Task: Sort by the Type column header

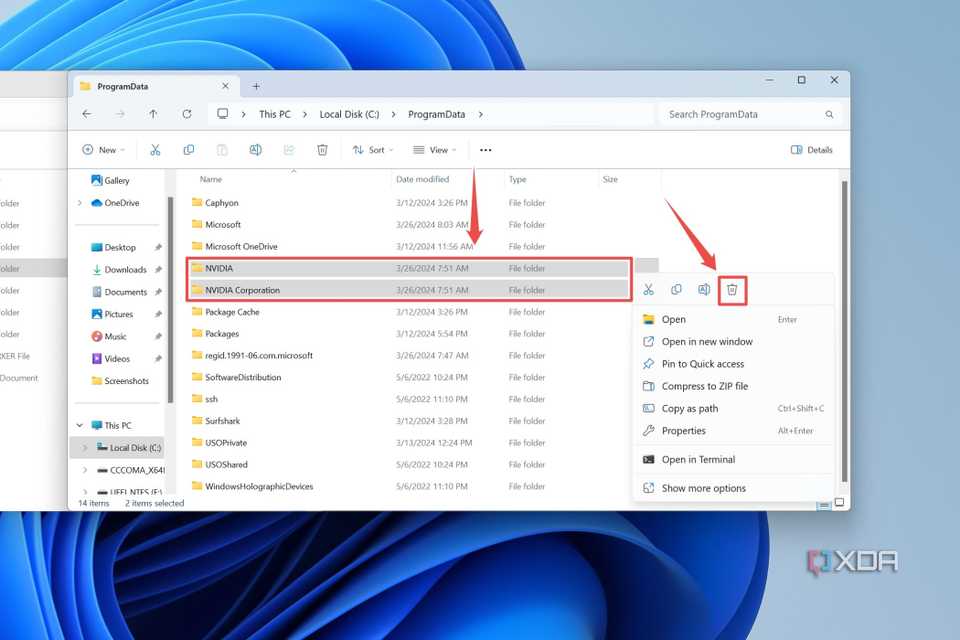Action: tap(517, 179)
